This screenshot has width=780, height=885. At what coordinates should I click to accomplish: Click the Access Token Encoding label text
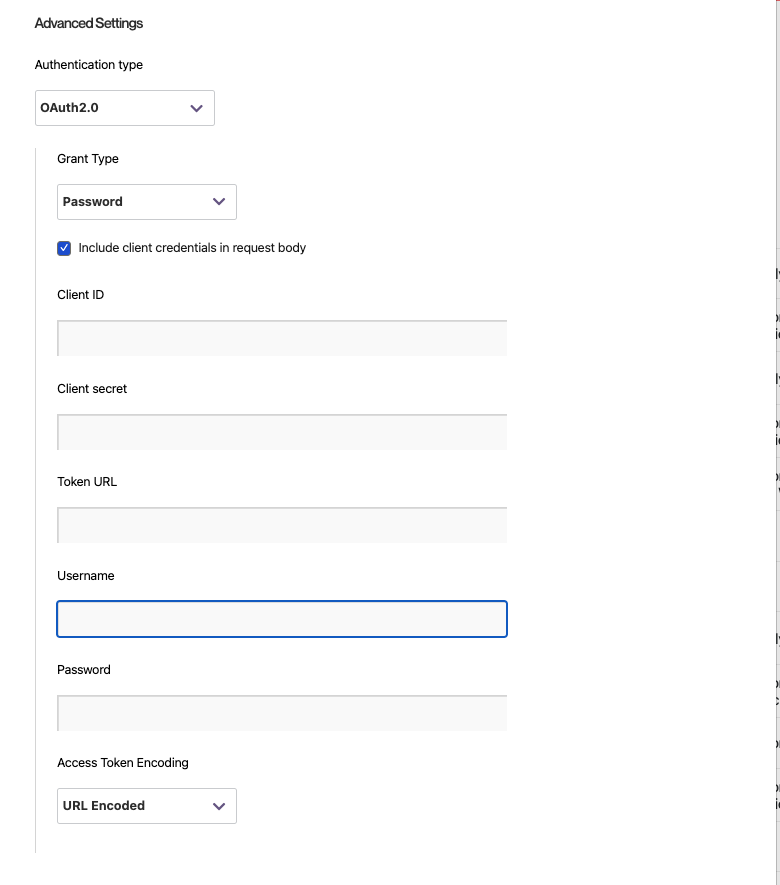pos(122,762)
